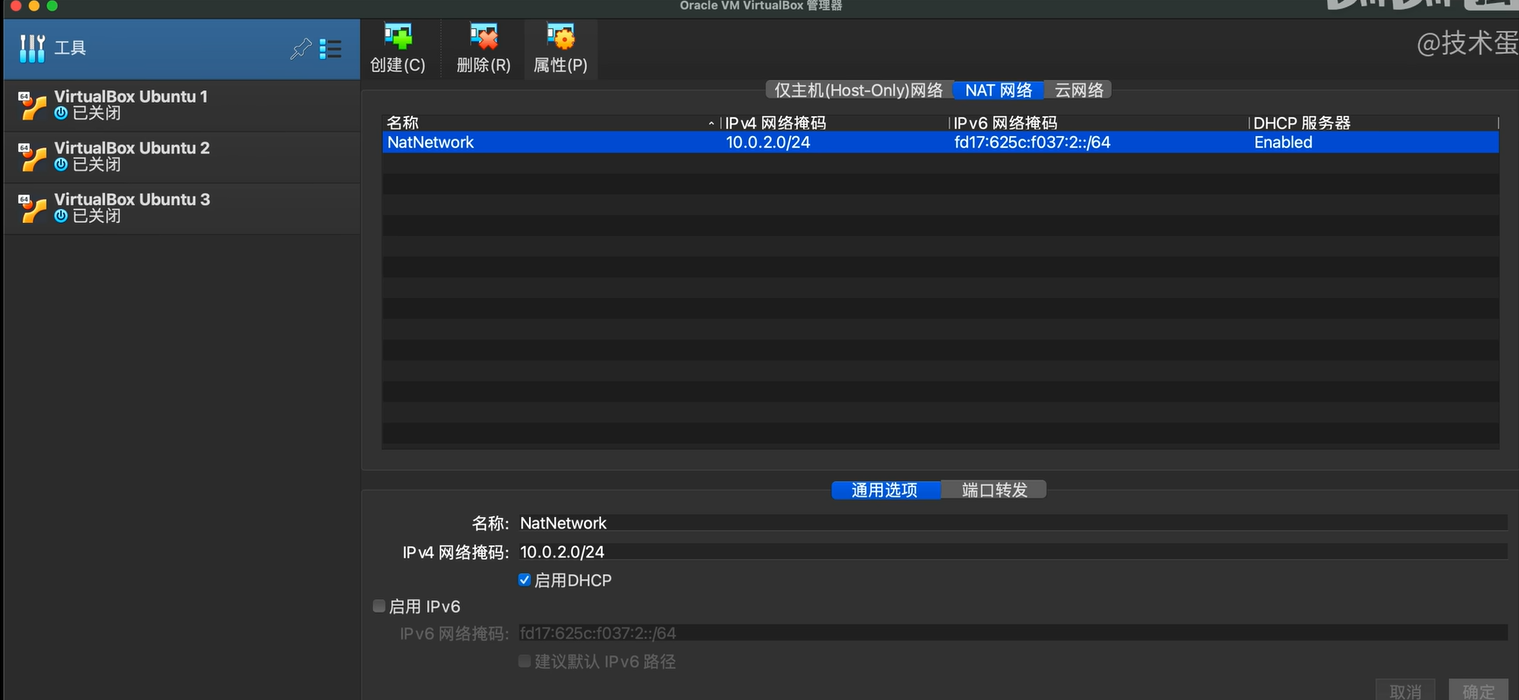This screenshot has height=700, width=1519.
Task: Minimize the VirtualBox manager window
Action: tap(34, 6)
